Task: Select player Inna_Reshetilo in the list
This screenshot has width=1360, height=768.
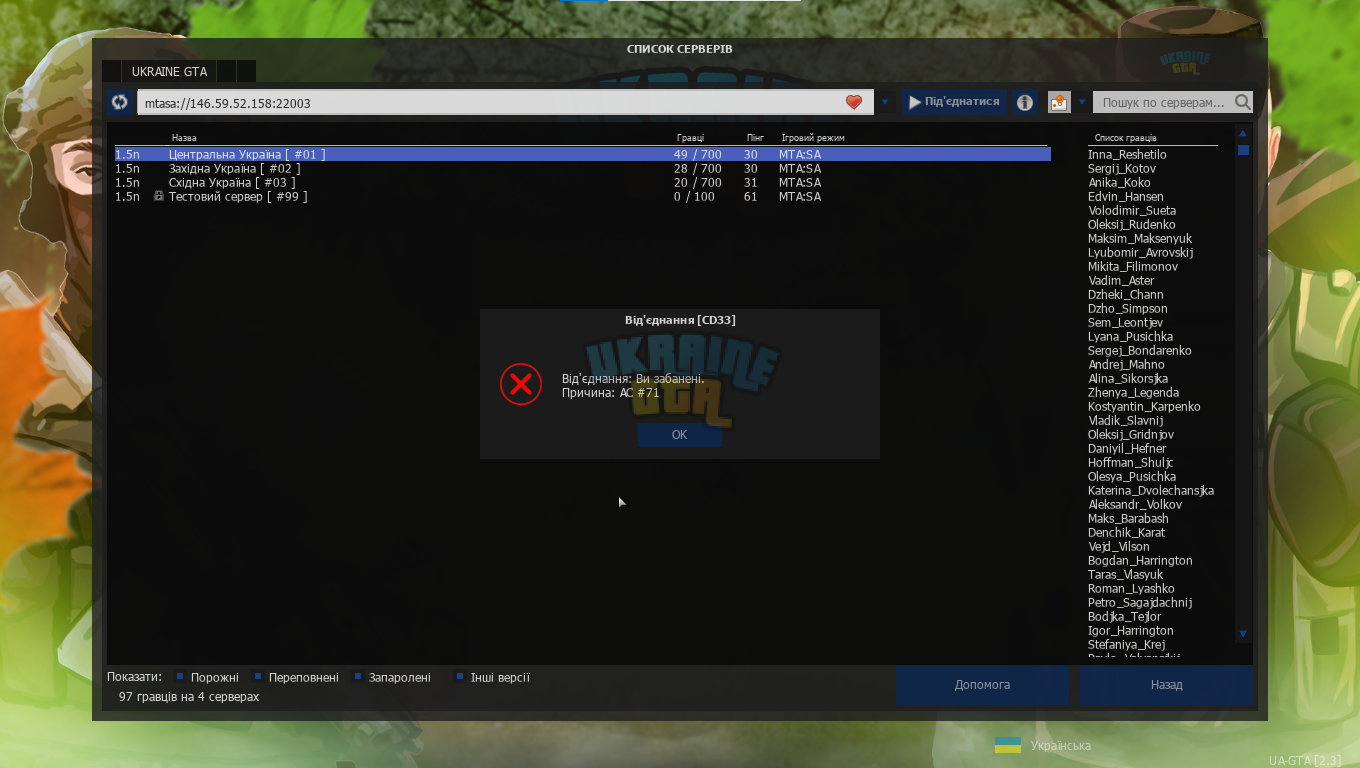Action: 1127,155
